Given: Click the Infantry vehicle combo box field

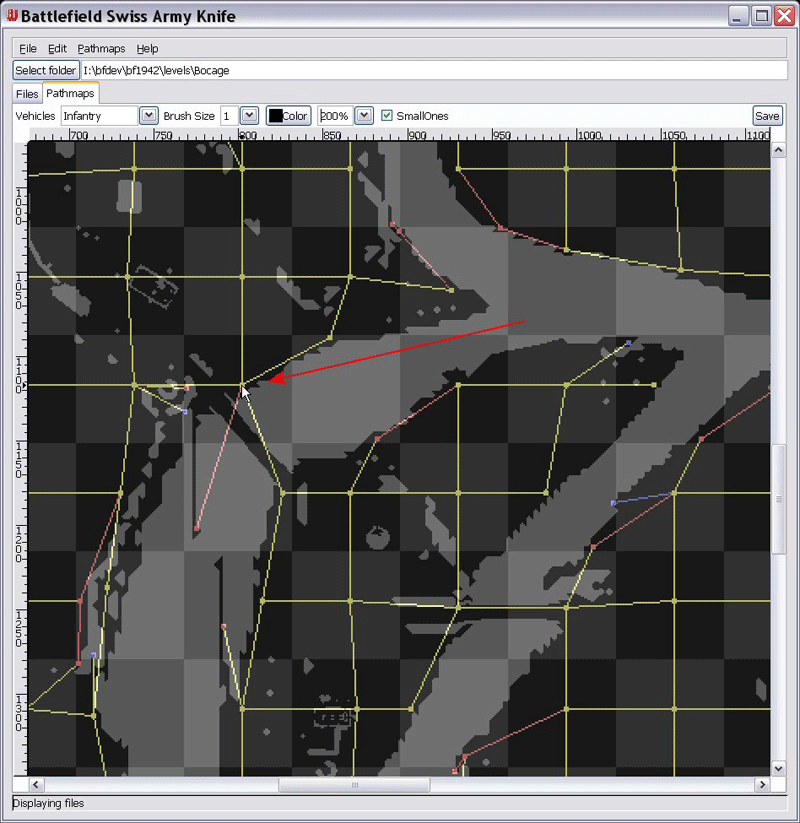Looking at the screenshot, I should pyautogui.click(x=100, y=116).
